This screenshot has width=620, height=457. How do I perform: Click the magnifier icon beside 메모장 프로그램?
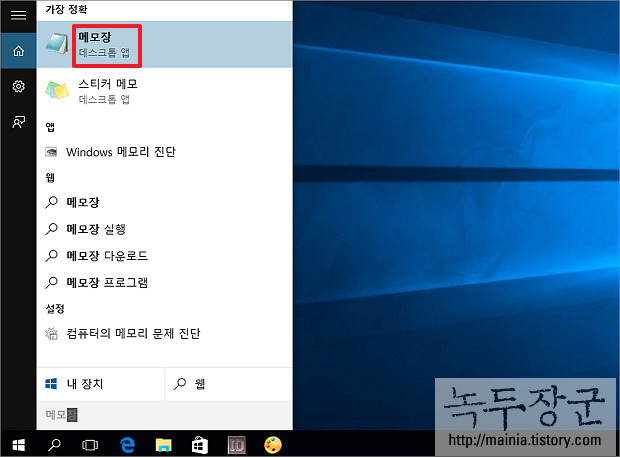[51, 283]
